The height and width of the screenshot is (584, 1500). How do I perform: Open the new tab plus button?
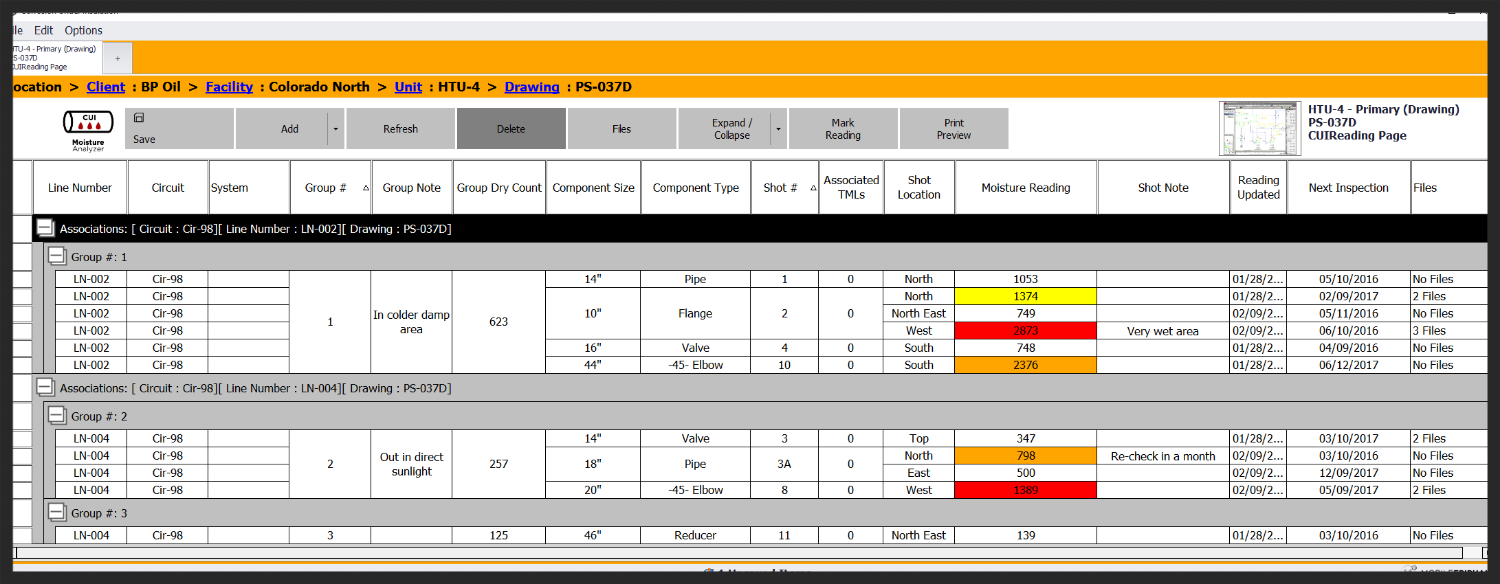[x=117, y=58]
